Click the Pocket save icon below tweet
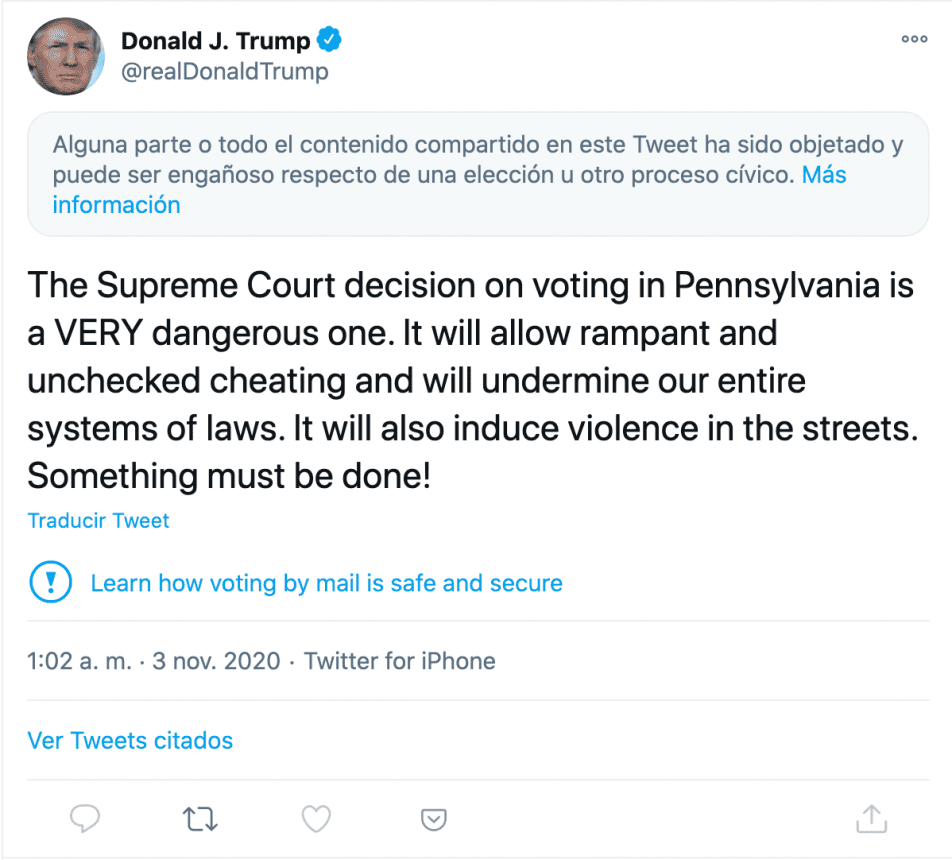Image resolution: width=952 pixels, height=860 pixels. click(x=433, y=820)
